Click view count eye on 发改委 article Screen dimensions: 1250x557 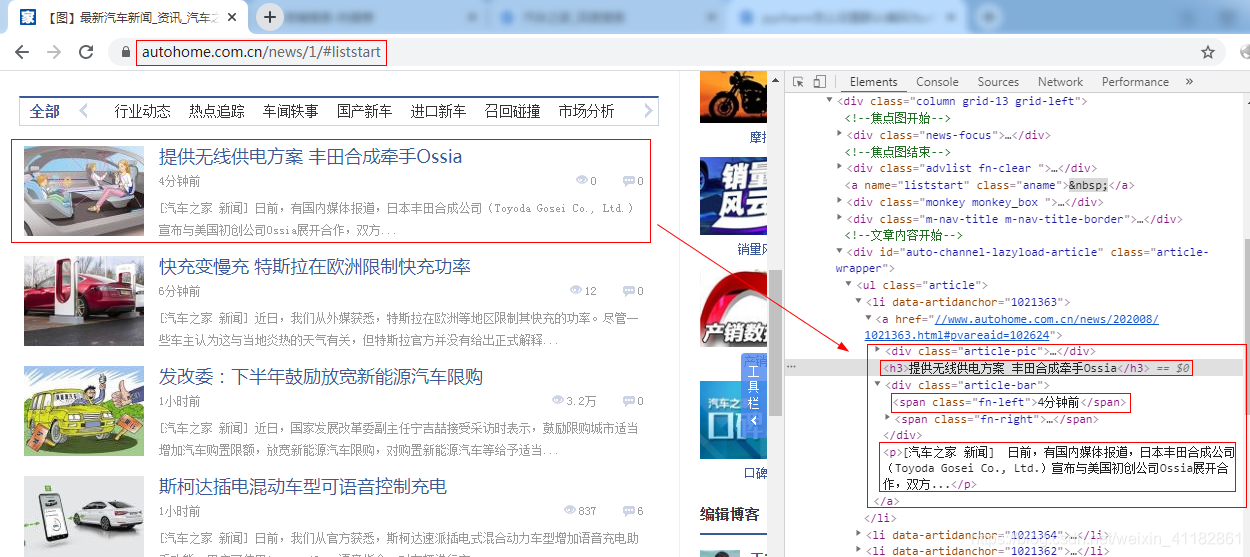point(558,401)
